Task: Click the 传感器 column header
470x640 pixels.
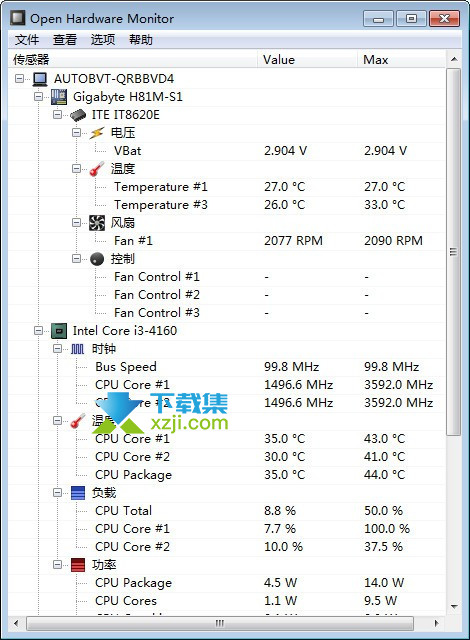Action: tap(133, 60)
